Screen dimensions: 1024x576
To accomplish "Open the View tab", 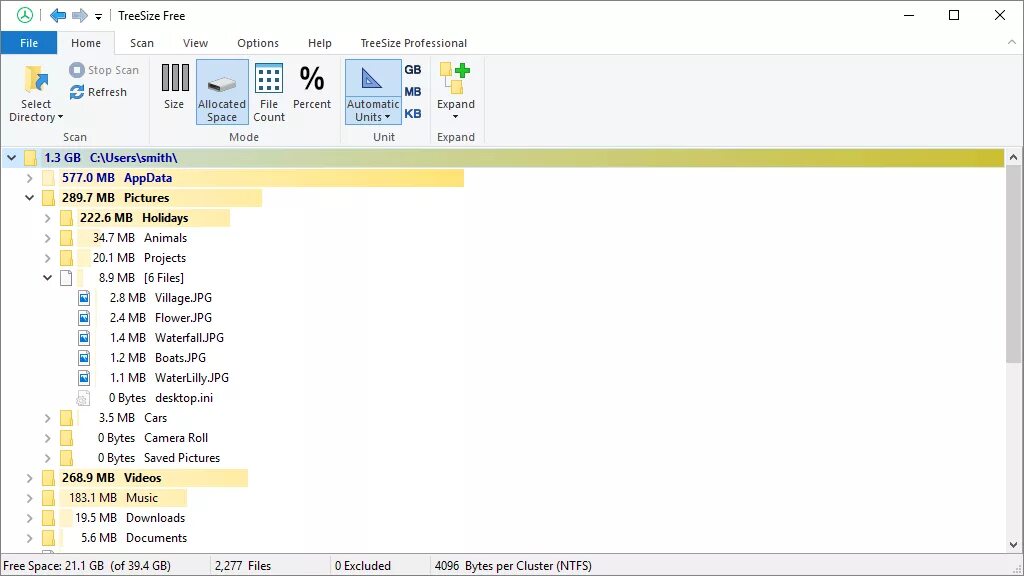I will click(195, 43).
